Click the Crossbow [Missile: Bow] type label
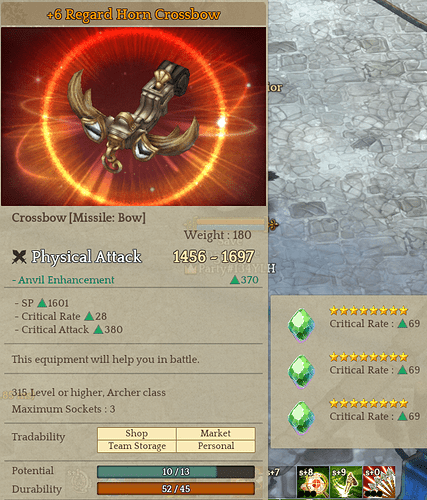Screen dimensions: 427x500 click(x=79, y=218)
